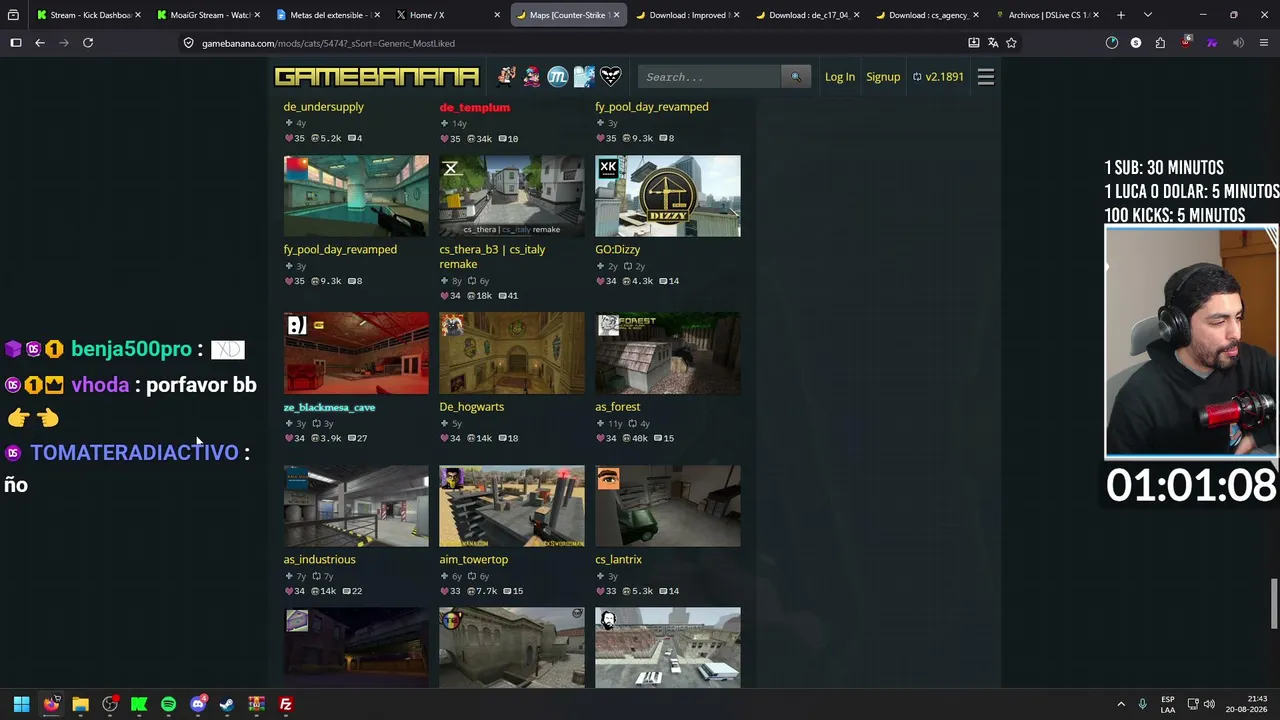Switch to the Download : cs_agency tab
This screenshot has height=720, width=1280.
click(x=925, y=15)
